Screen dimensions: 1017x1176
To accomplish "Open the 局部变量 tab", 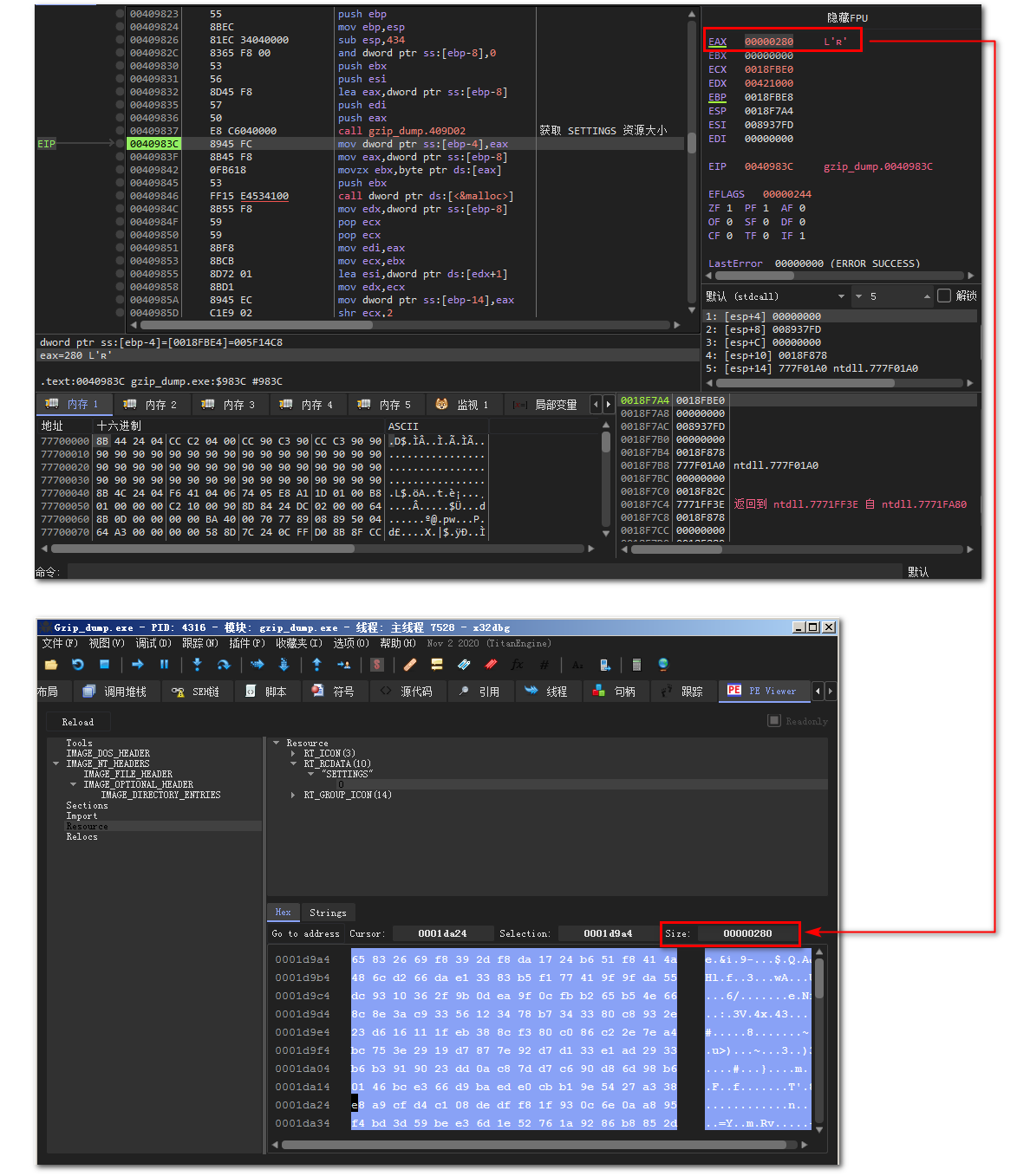I will click(544, 405).
